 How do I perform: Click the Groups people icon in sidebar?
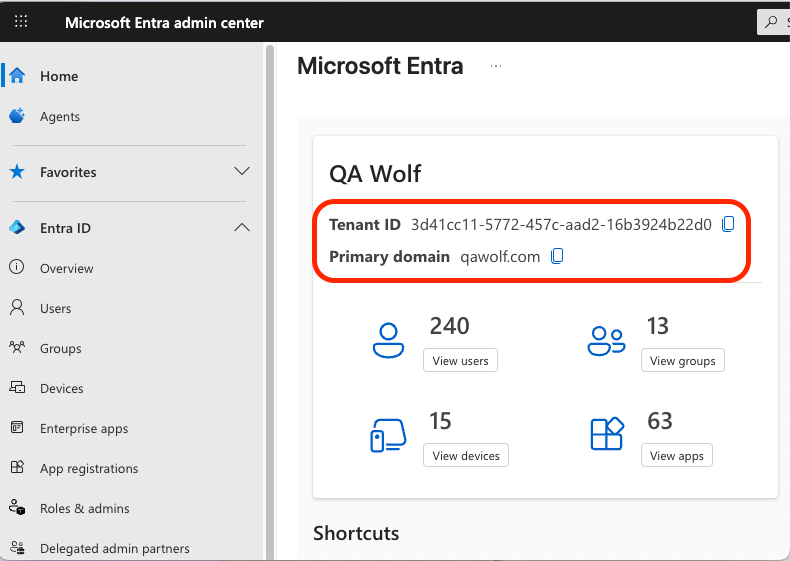point(17,347)
